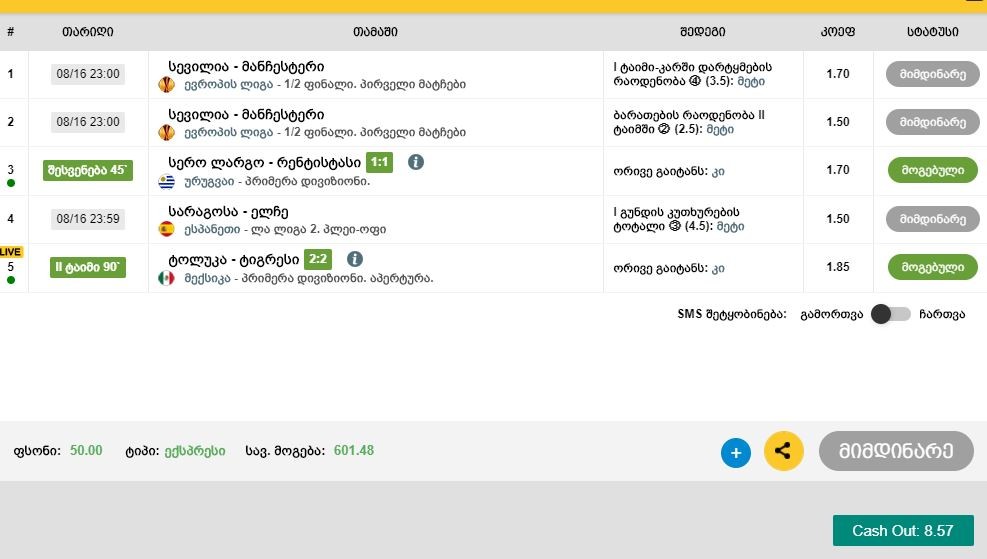Image resolution: width=987 pixels, height=559 pixels.
Task: Click the 08/16 23:00 date in row 1
Action: (87, 74)
